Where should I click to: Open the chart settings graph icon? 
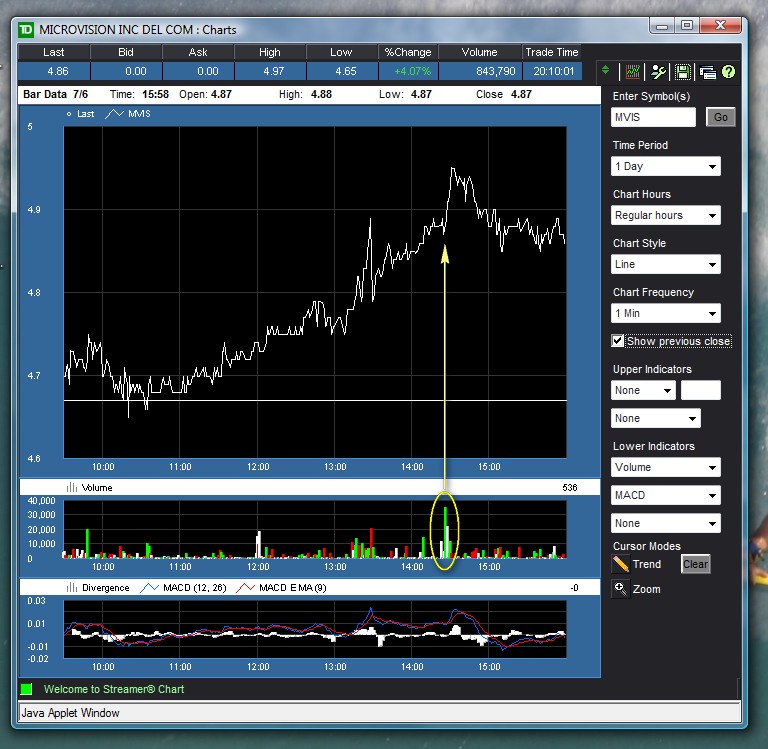click(x=633, y=72)
